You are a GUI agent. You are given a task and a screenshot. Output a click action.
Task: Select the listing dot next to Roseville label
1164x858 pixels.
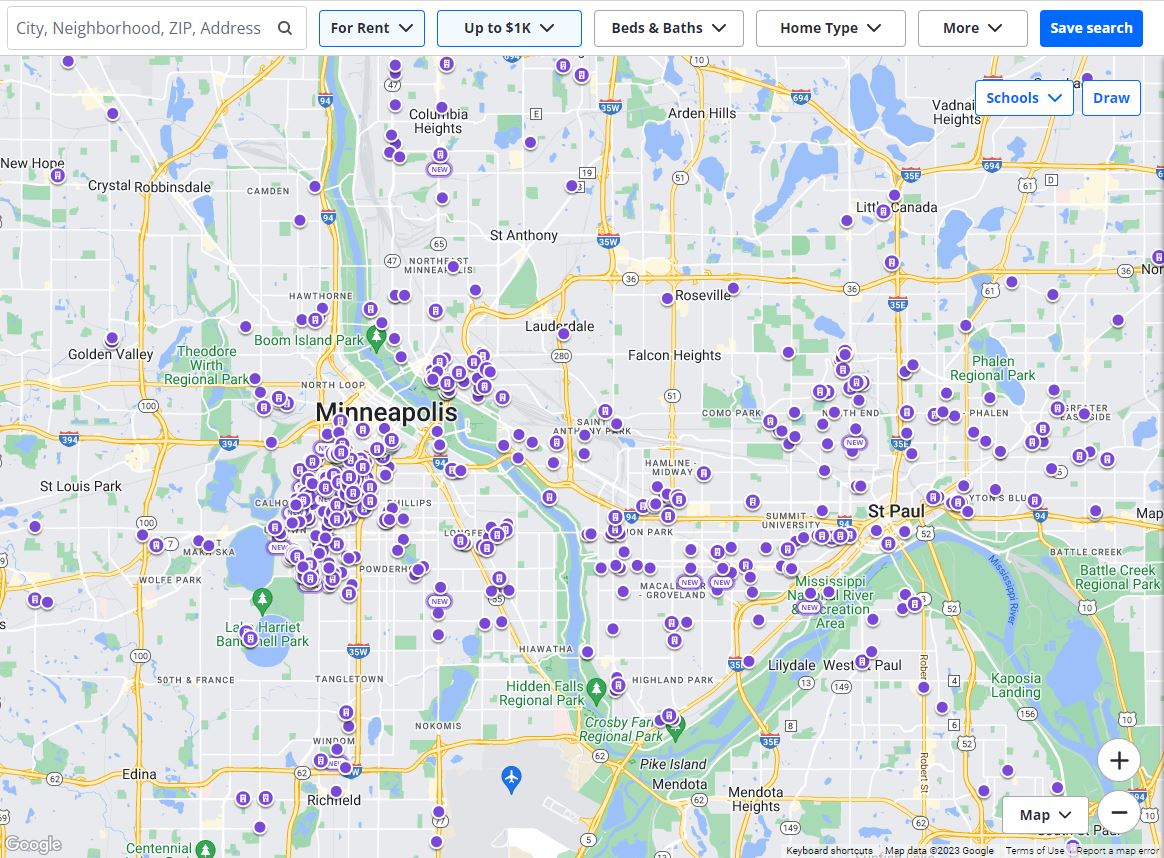point(667,298)
